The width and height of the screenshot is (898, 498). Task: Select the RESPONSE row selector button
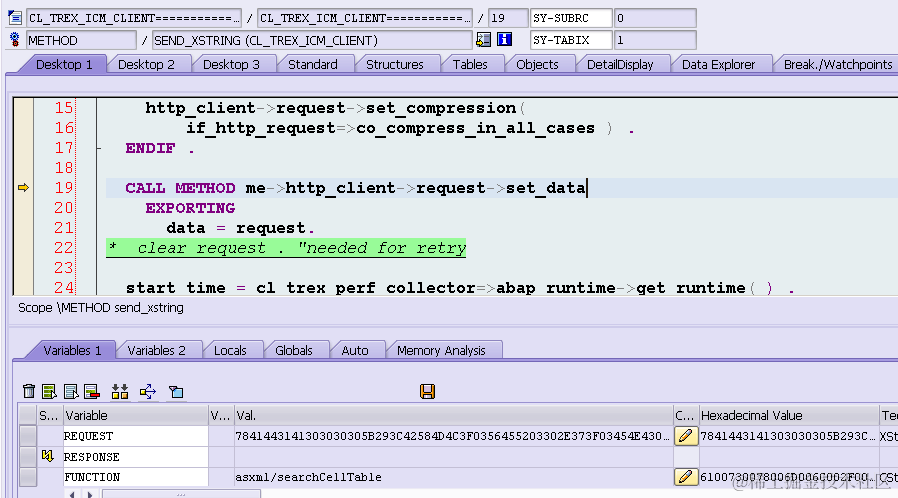[x=28, y=456]
